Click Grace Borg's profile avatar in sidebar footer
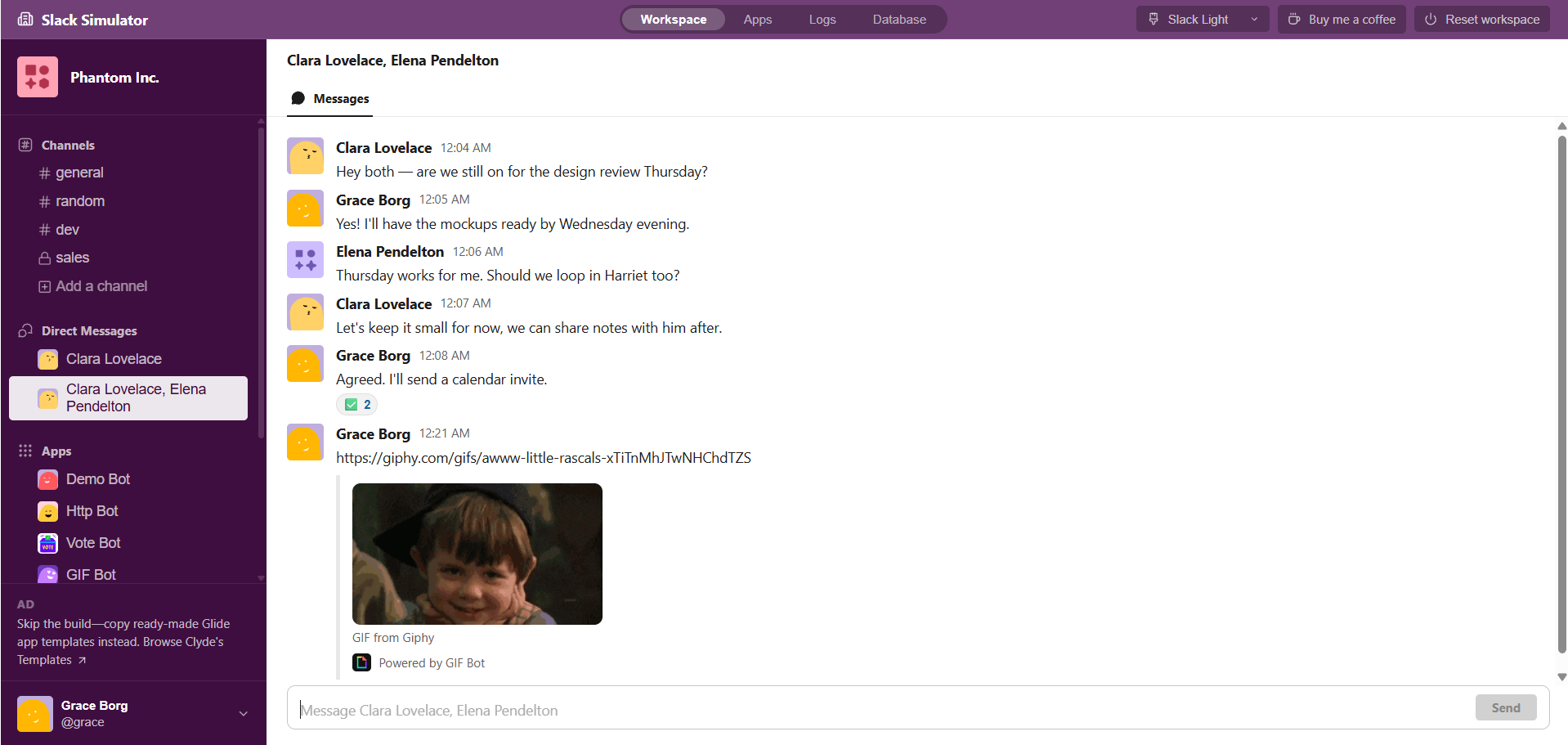This screenshot has height=745, width=1568. pyautogui.click(x=35, y=714)
